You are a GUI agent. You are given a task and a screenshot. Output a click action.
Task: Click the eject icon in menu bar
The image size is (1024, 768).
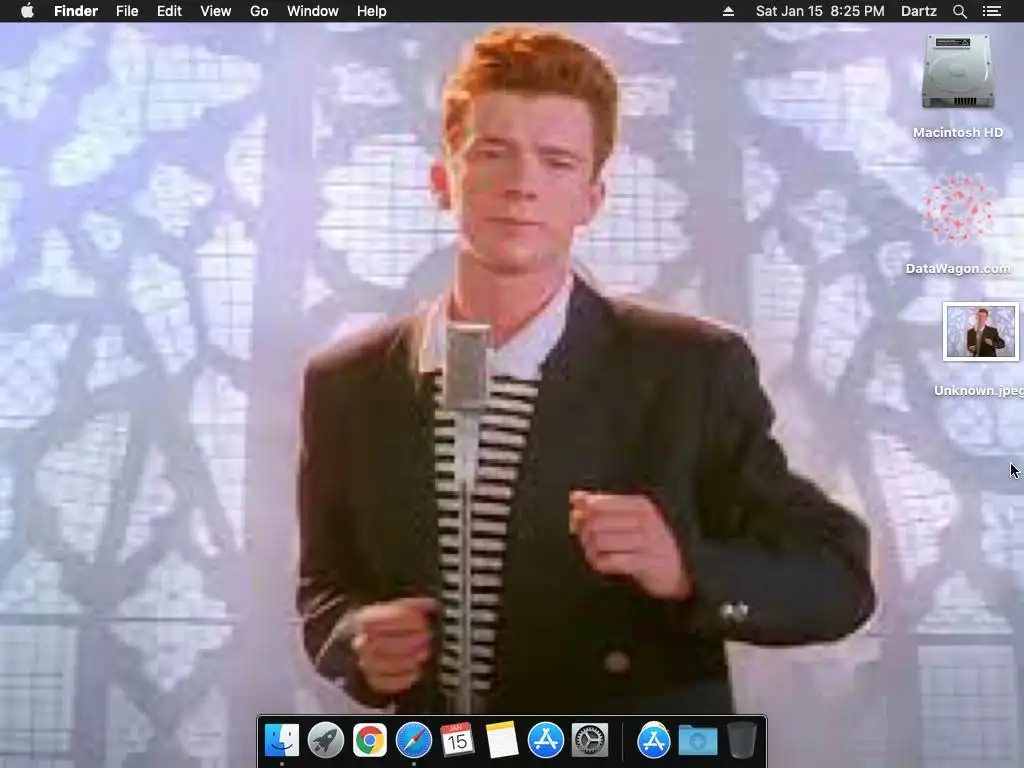728,11
